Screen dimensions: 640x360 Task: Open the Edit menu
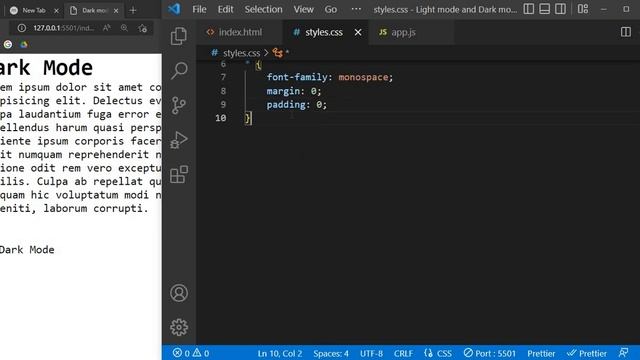[x=225, y=9]
